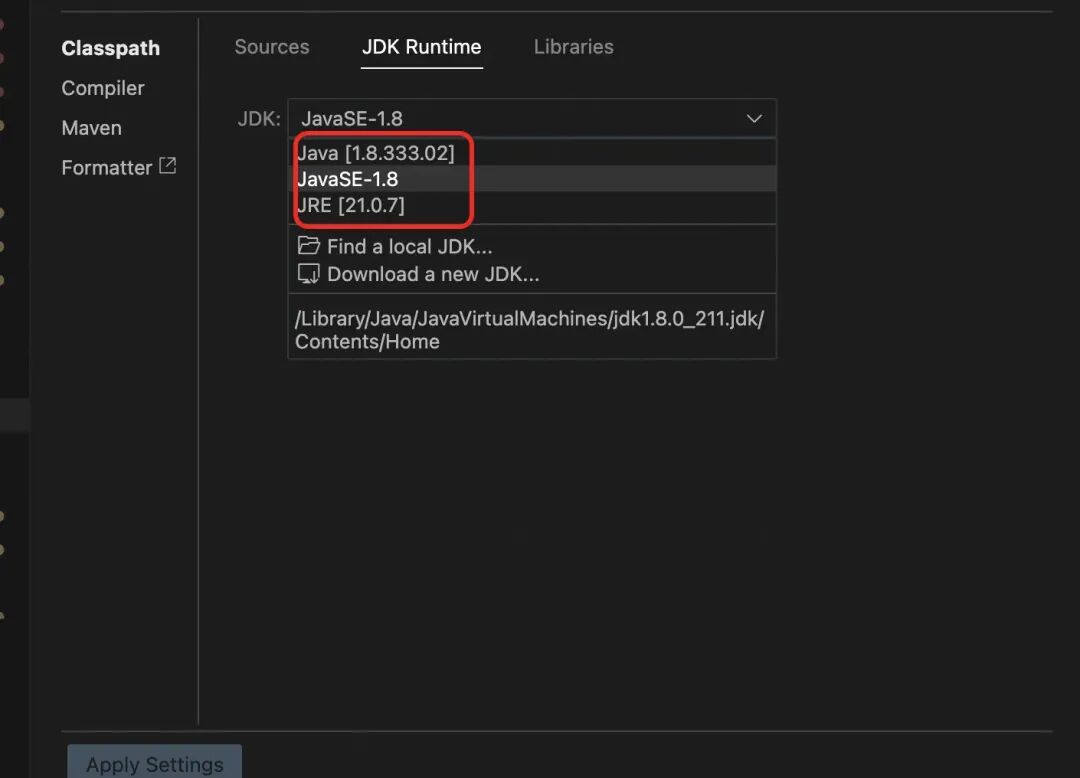The height and width of the screenshot is (778, 1080).
Task: Click the download icon beside Download a new JDK
Action: point(308,274)
